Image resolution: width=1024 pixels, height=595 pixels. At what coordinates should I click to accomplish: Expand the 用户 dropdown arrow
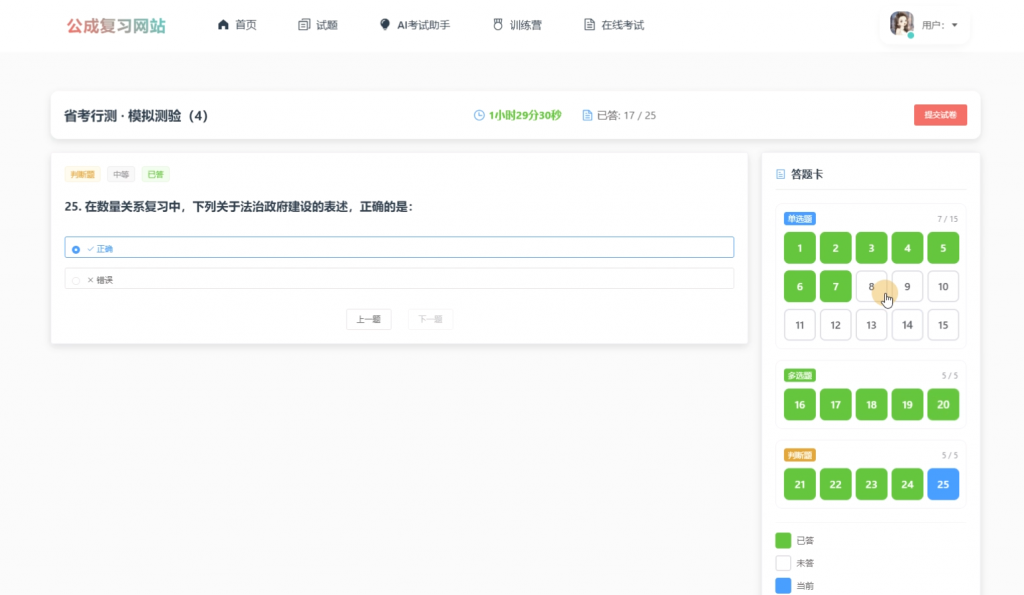(955, 25)
